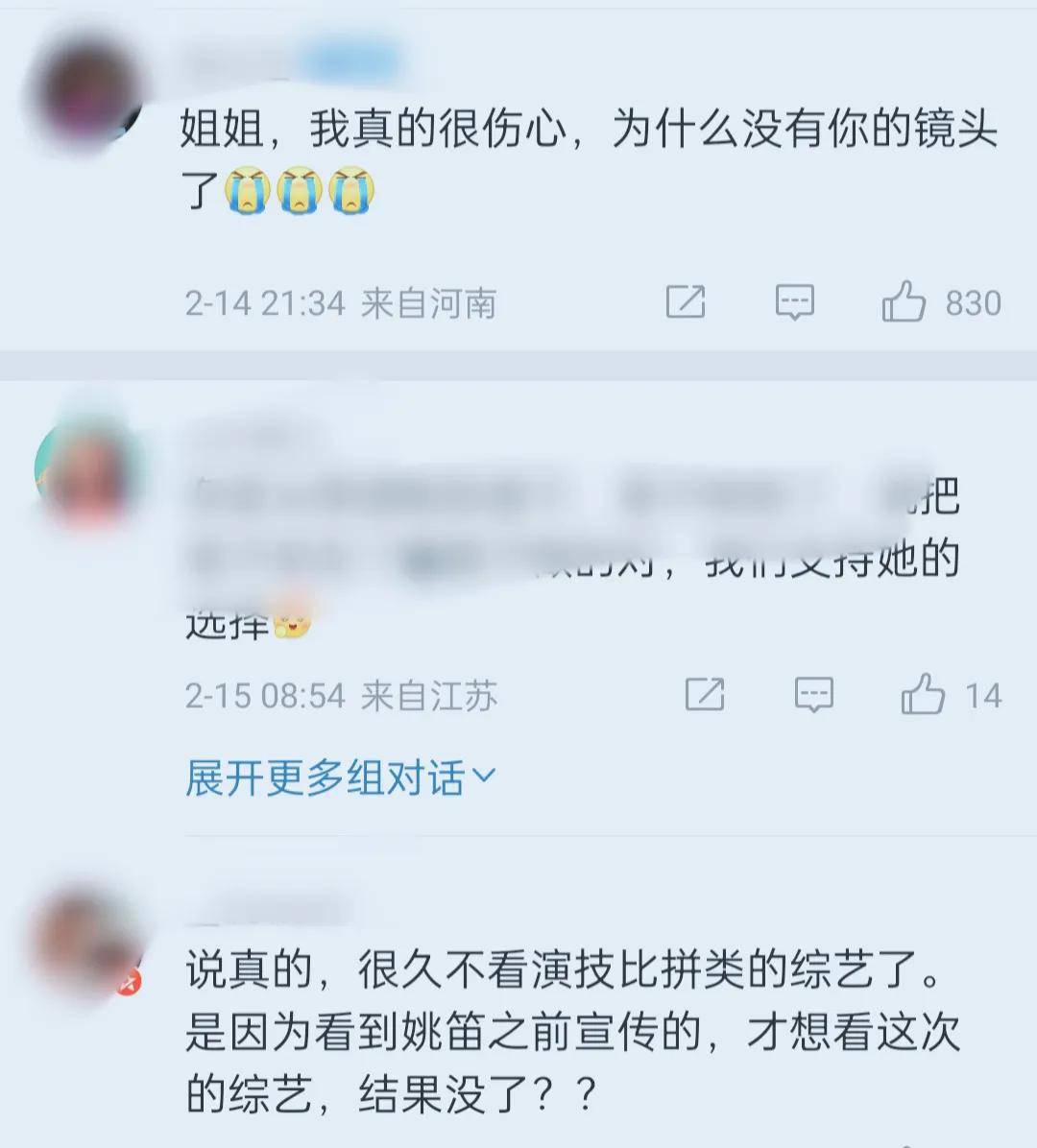Screen dimensions: 1037x1148
Task: Open comment starting 说真的，很久不看演技比拼
Action: (572, 1032)
